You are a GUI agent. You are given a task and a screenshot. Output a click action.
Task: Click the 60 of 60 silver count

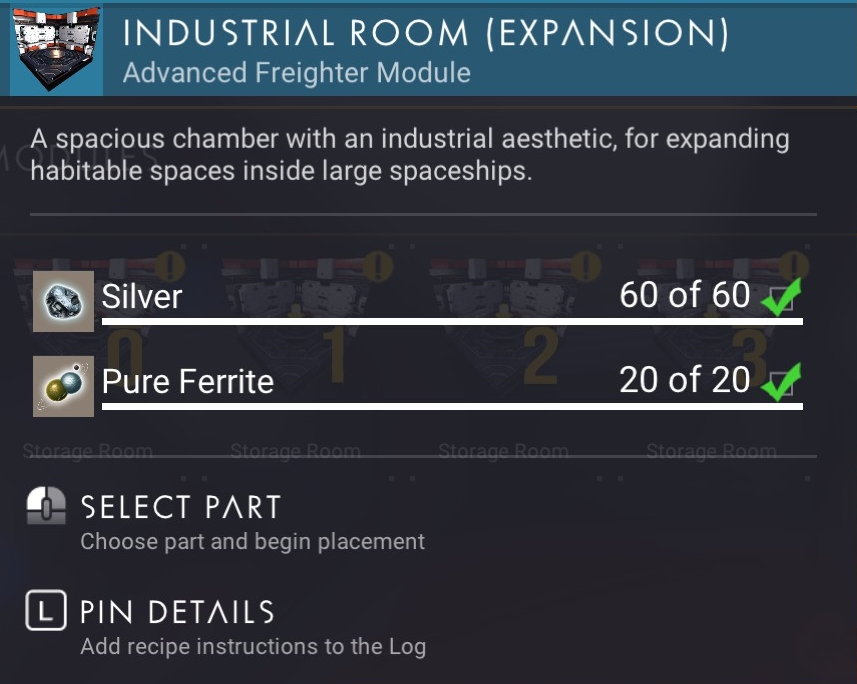(685, 295)
